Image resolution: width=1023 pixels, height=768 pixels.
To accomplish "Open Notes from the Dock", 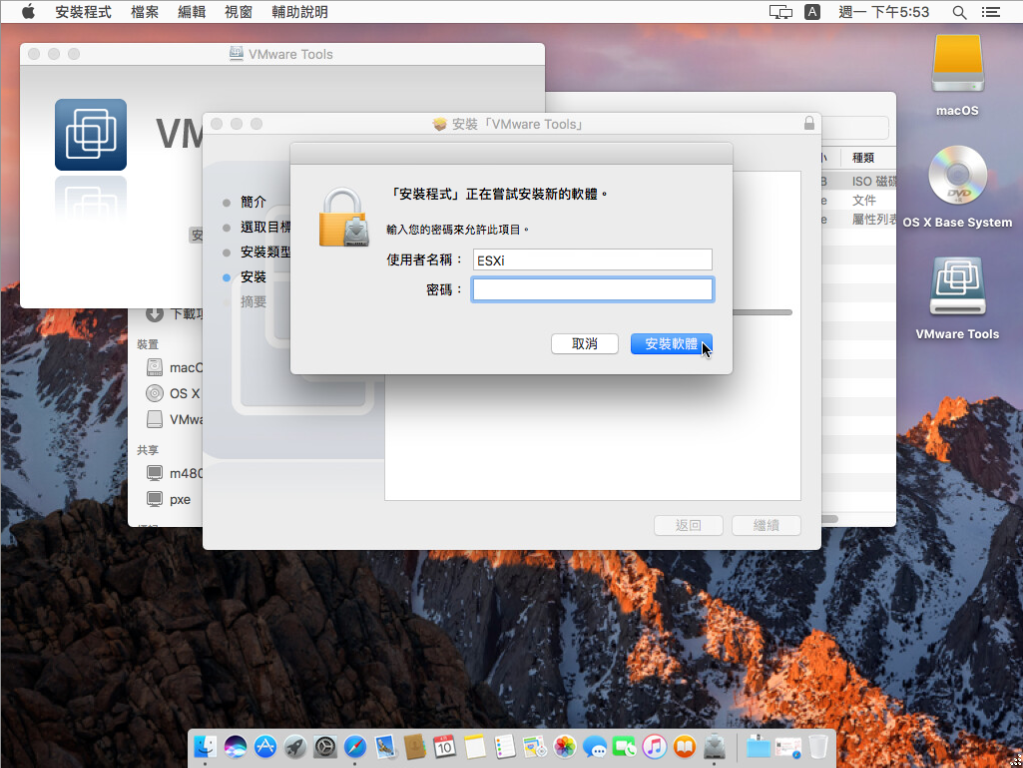I will click(475, 746).
